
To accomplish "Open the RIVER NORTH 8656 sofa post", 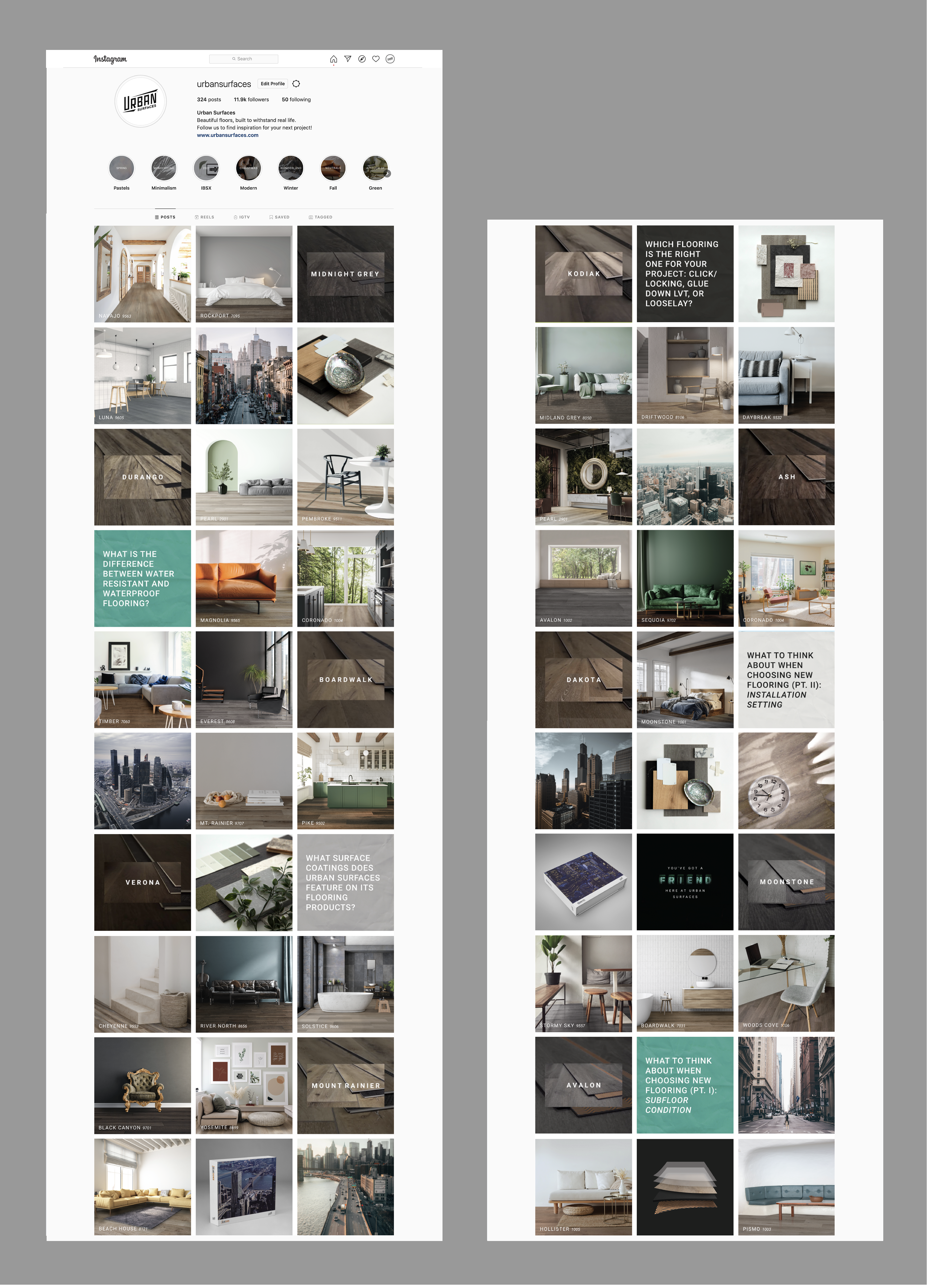I will pyautogui.click(x=244, y=984).
